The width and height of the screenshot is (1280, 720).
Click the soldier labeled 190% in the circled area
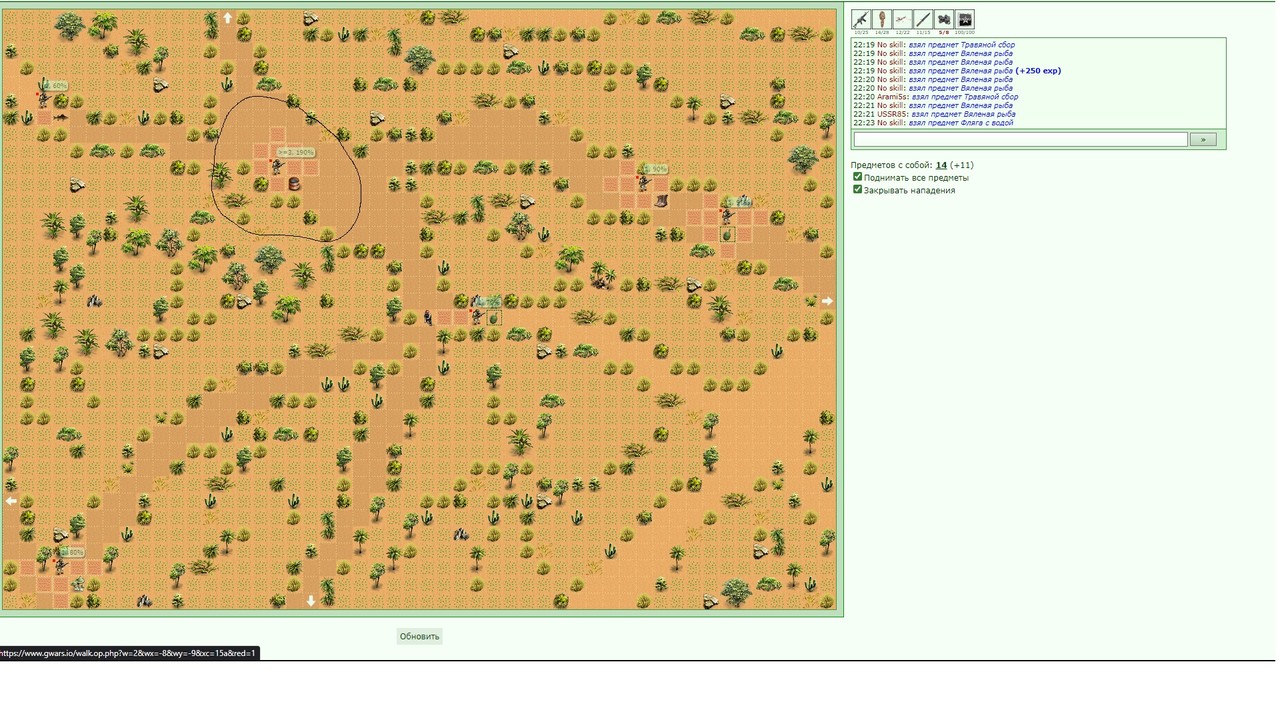click(277, 167)
